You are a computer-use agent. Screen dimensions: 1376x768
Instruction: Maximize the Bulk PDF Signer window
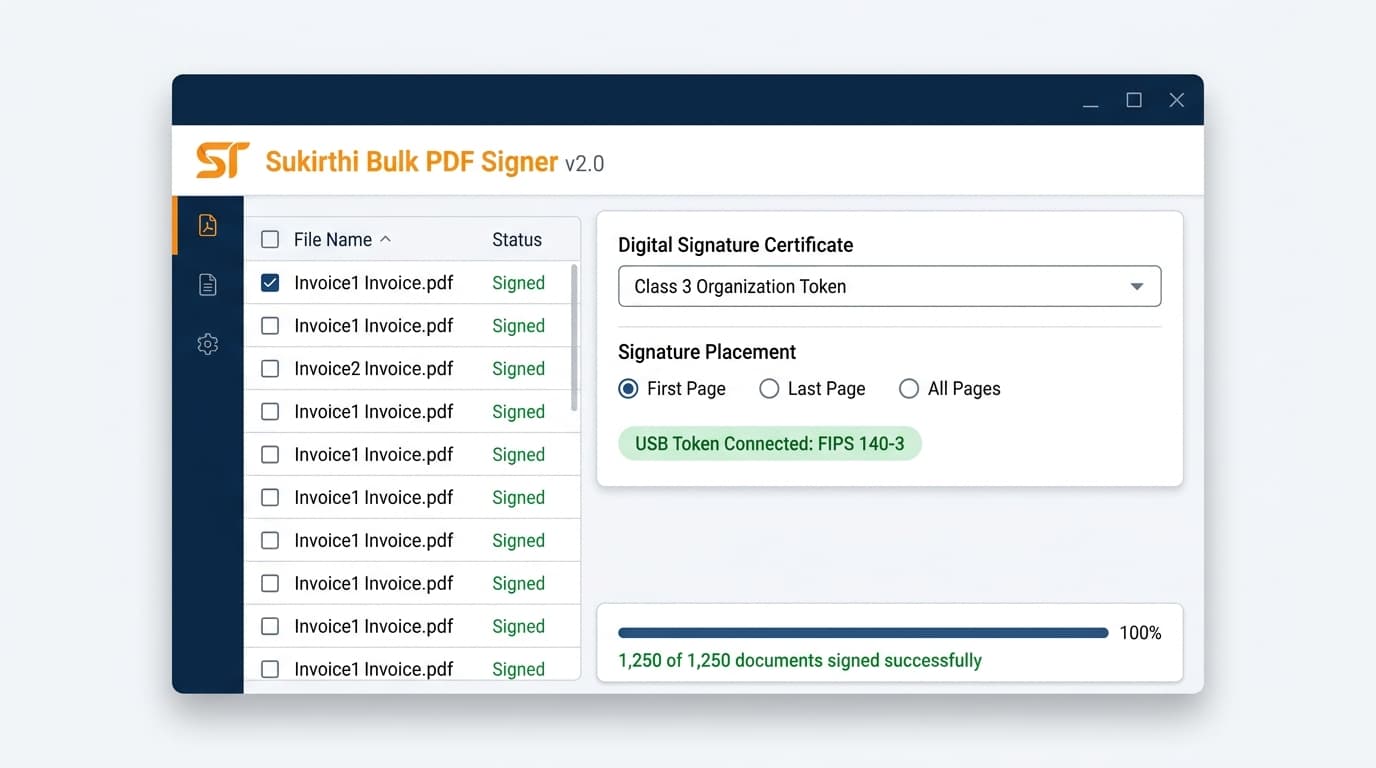pos(1134,100)
